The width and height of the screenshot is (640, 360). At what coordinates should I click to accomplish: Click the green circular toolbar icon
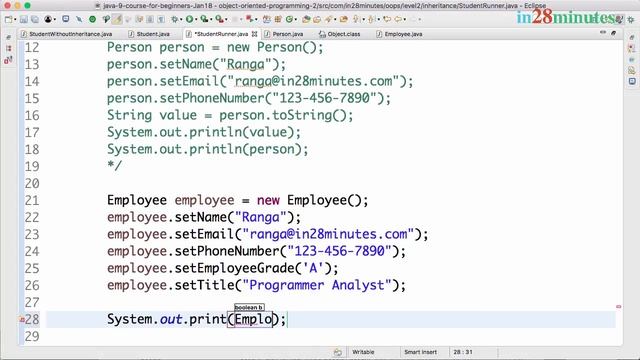92,19
